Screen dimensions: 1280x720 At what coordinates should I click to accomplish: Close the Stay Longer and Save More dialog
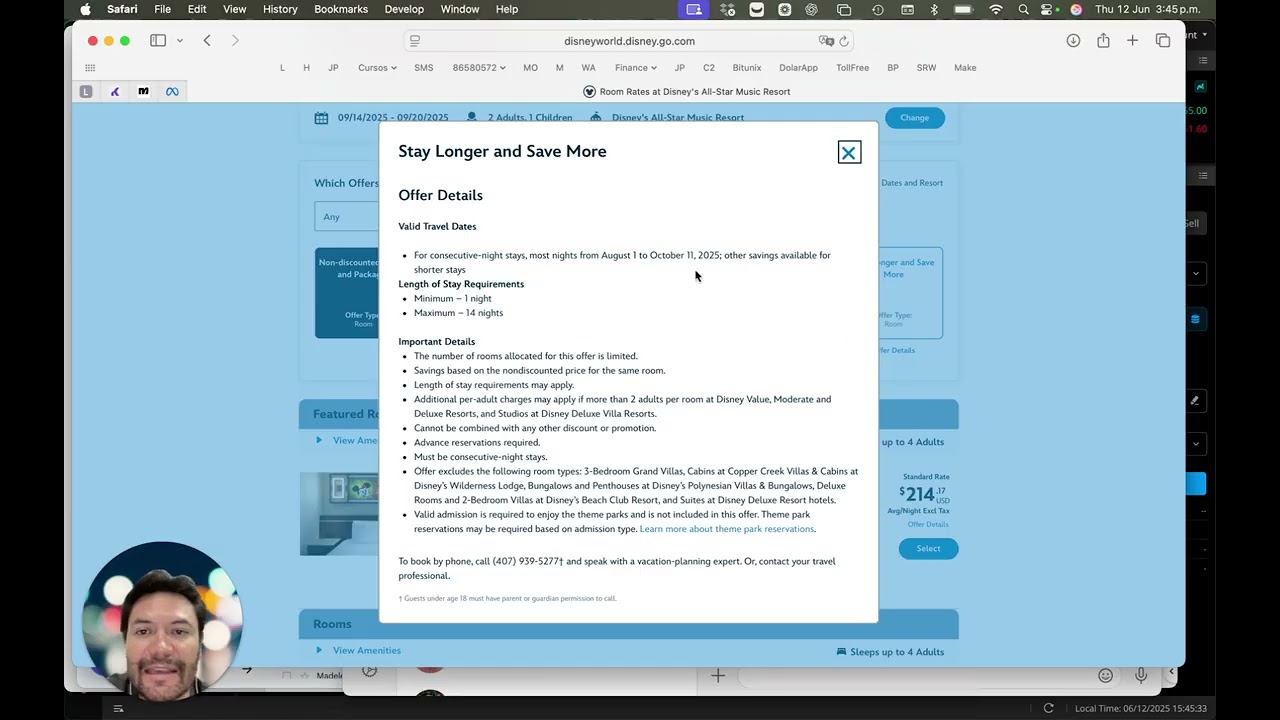coord(849,153)
